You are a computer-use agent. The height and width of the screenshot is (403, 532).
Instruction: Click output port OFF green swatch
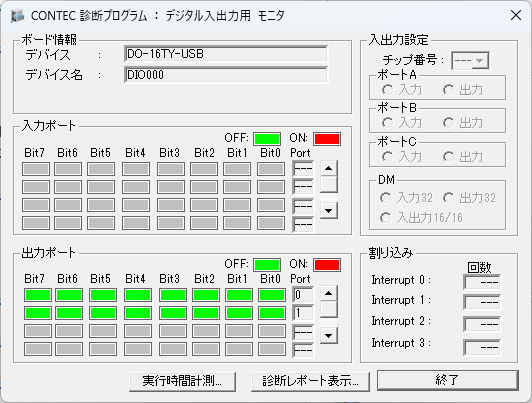267,265
